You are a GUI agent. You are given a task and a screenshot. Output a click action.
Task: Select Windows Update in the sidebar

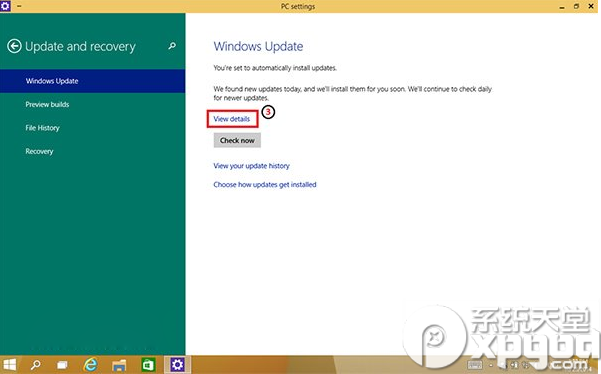click(x=92, y=81)
